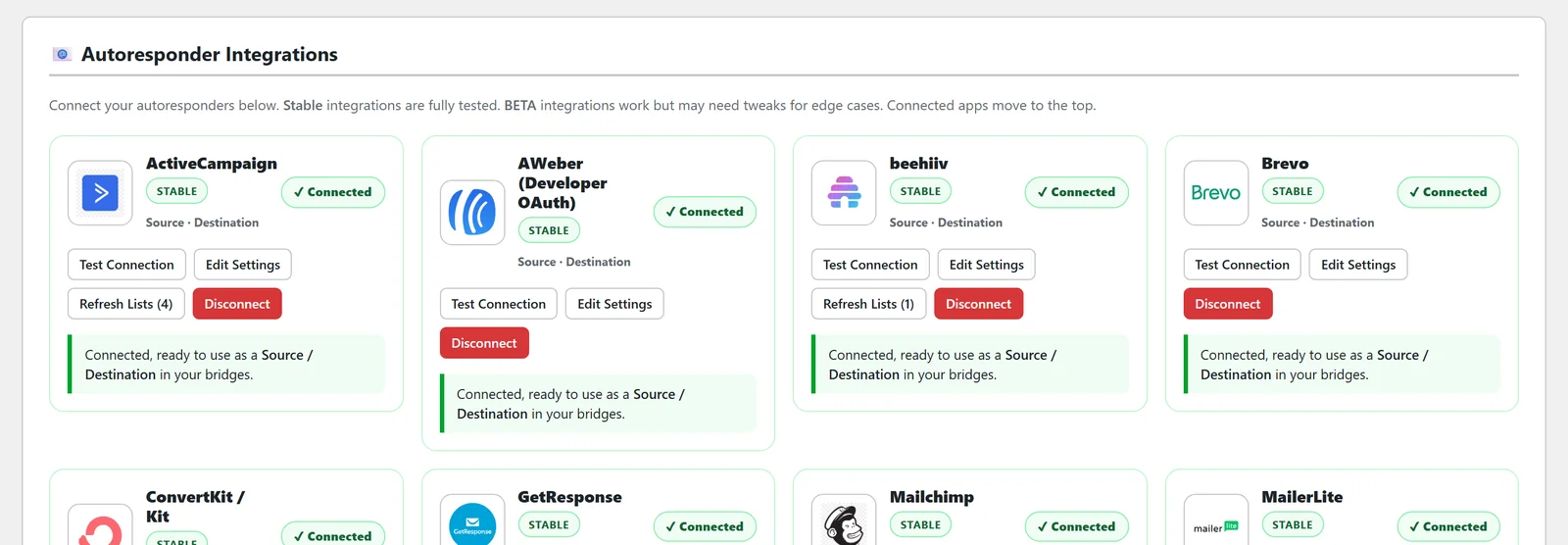Open Edit Settings for ActiveCampaign
1568x545 pixels.
point(243,265)
